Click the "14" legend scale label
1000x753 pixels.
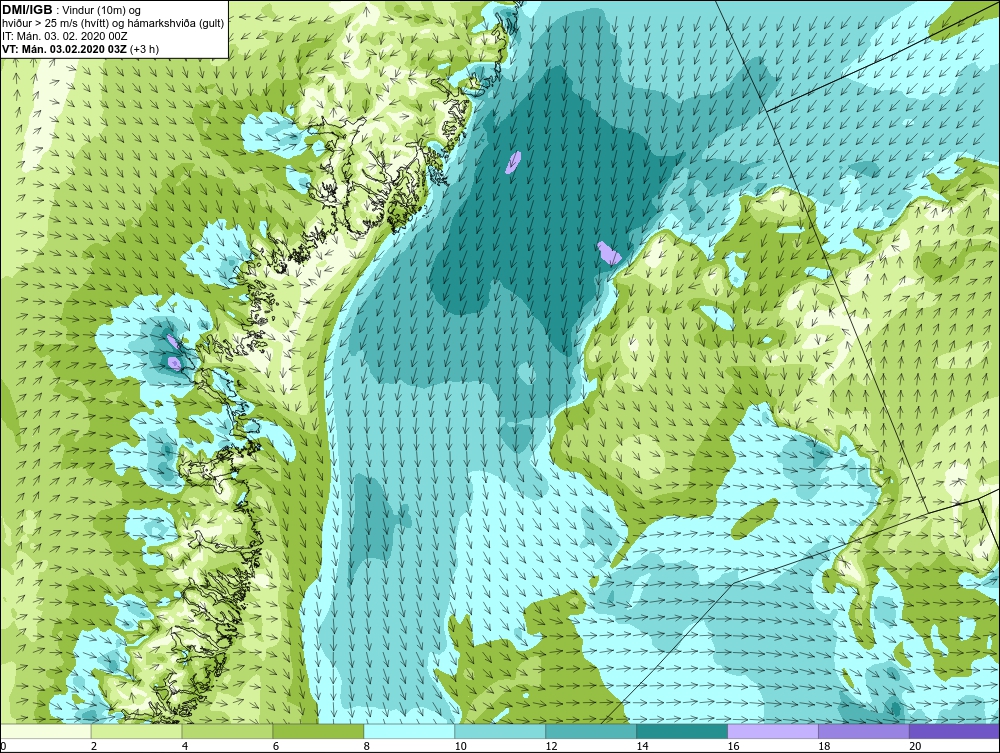[x=642, y=746]
